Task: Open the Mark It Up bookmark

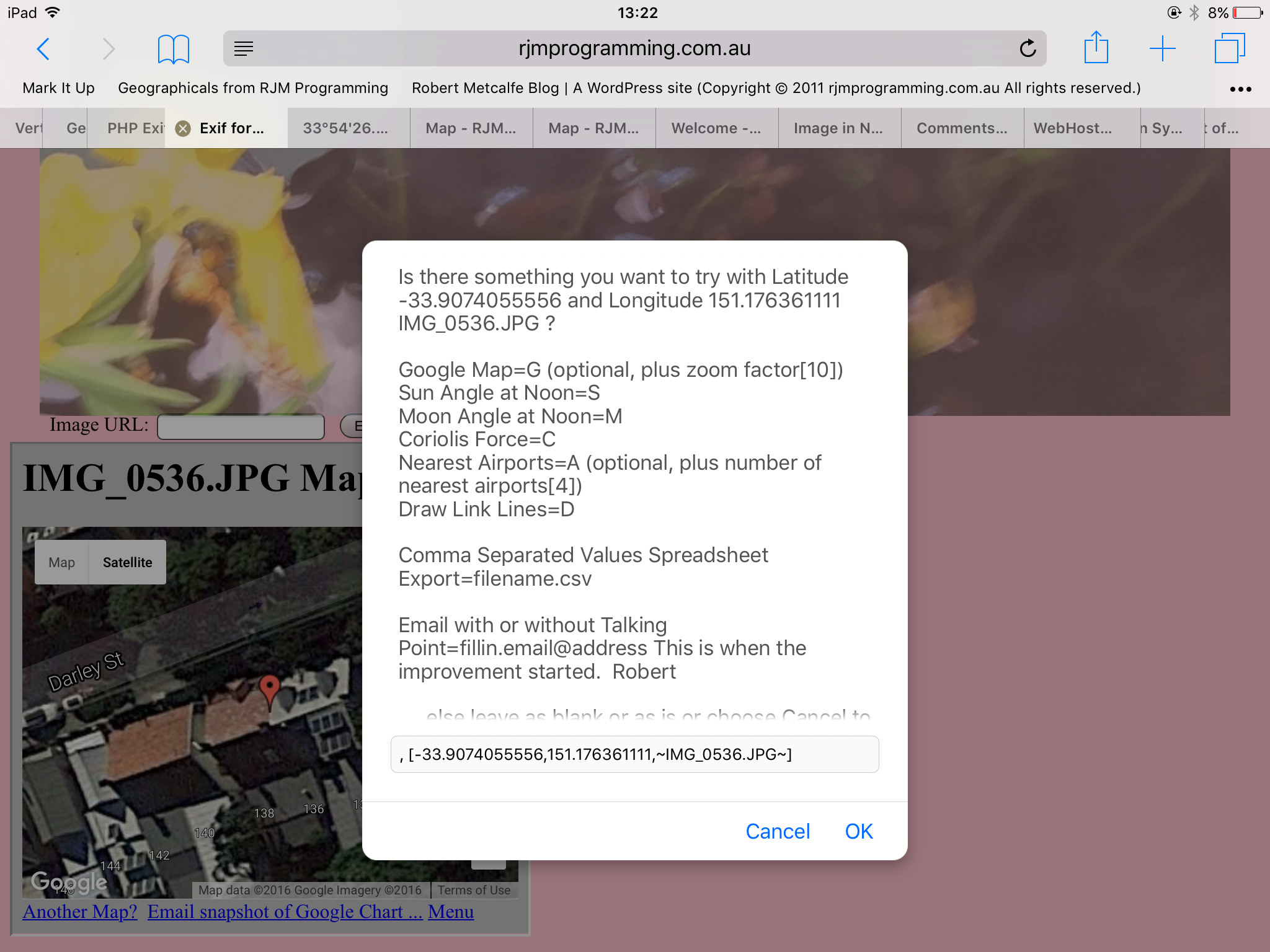Action: (58, 88)
